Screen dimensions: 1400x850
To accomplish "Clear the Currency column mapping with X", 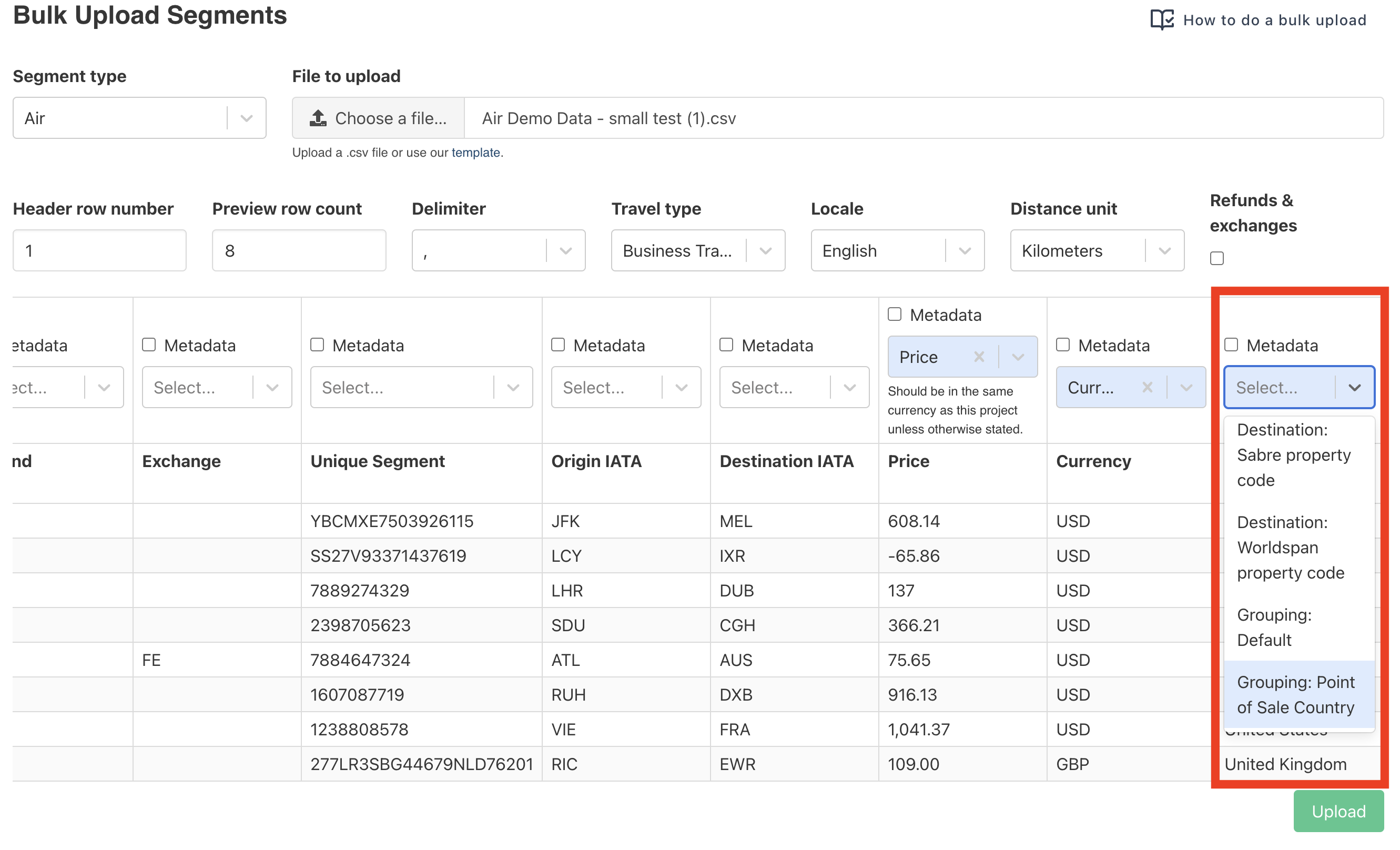I will point(1147,388).
